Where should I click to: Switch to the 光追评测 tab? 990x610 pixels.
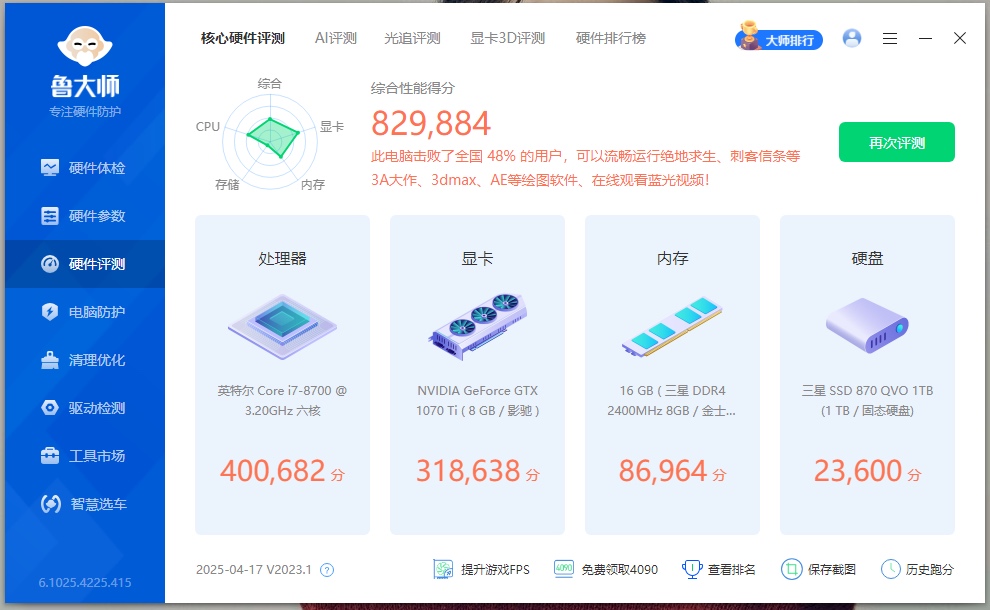point(412,38)
